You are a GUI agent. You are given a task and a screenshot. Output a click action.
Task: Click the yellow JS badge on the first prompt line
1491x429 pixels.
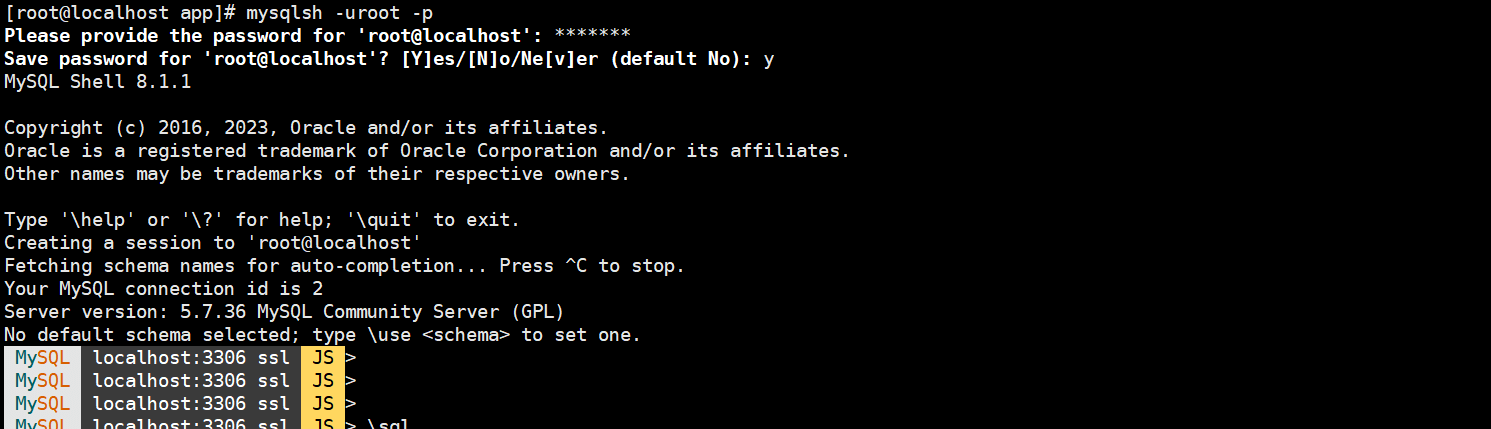pyautogui.click(x=323, y=358)
